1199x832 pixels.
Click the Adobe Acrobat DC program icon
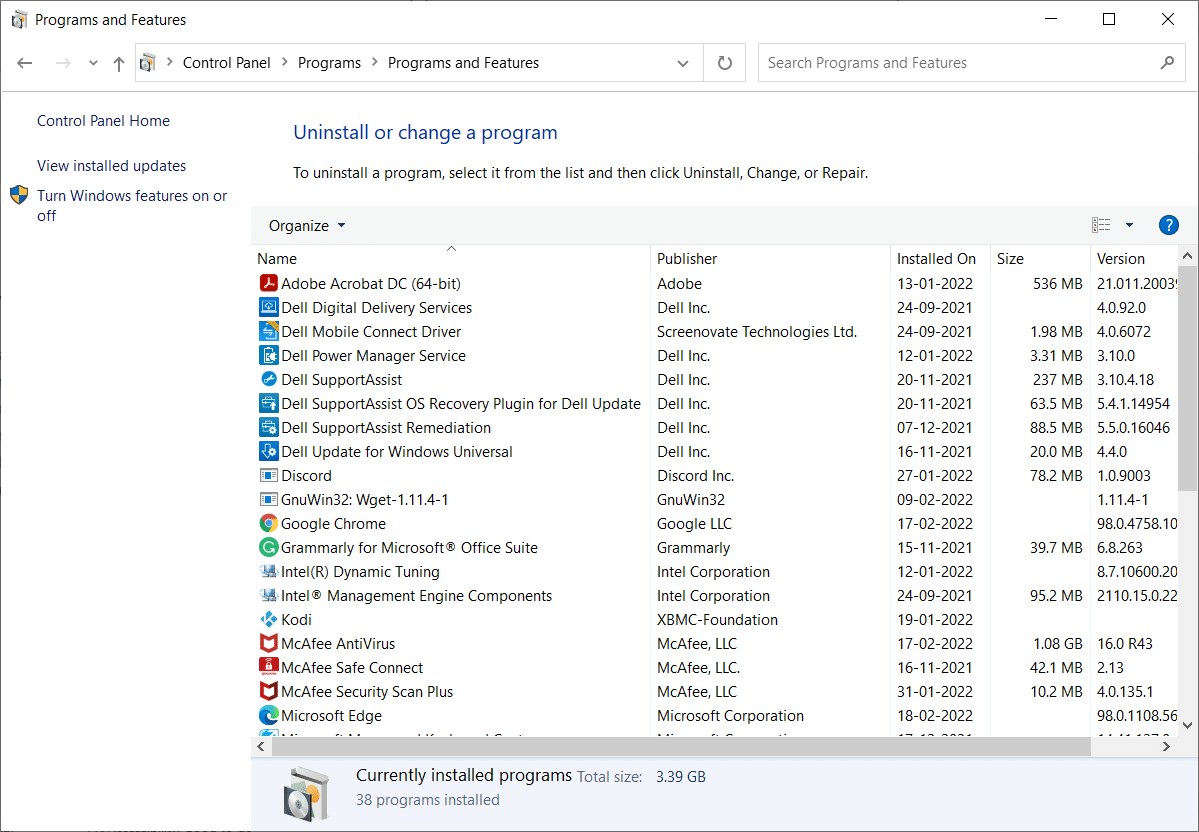pyautogui.click(x=268, y=284)
